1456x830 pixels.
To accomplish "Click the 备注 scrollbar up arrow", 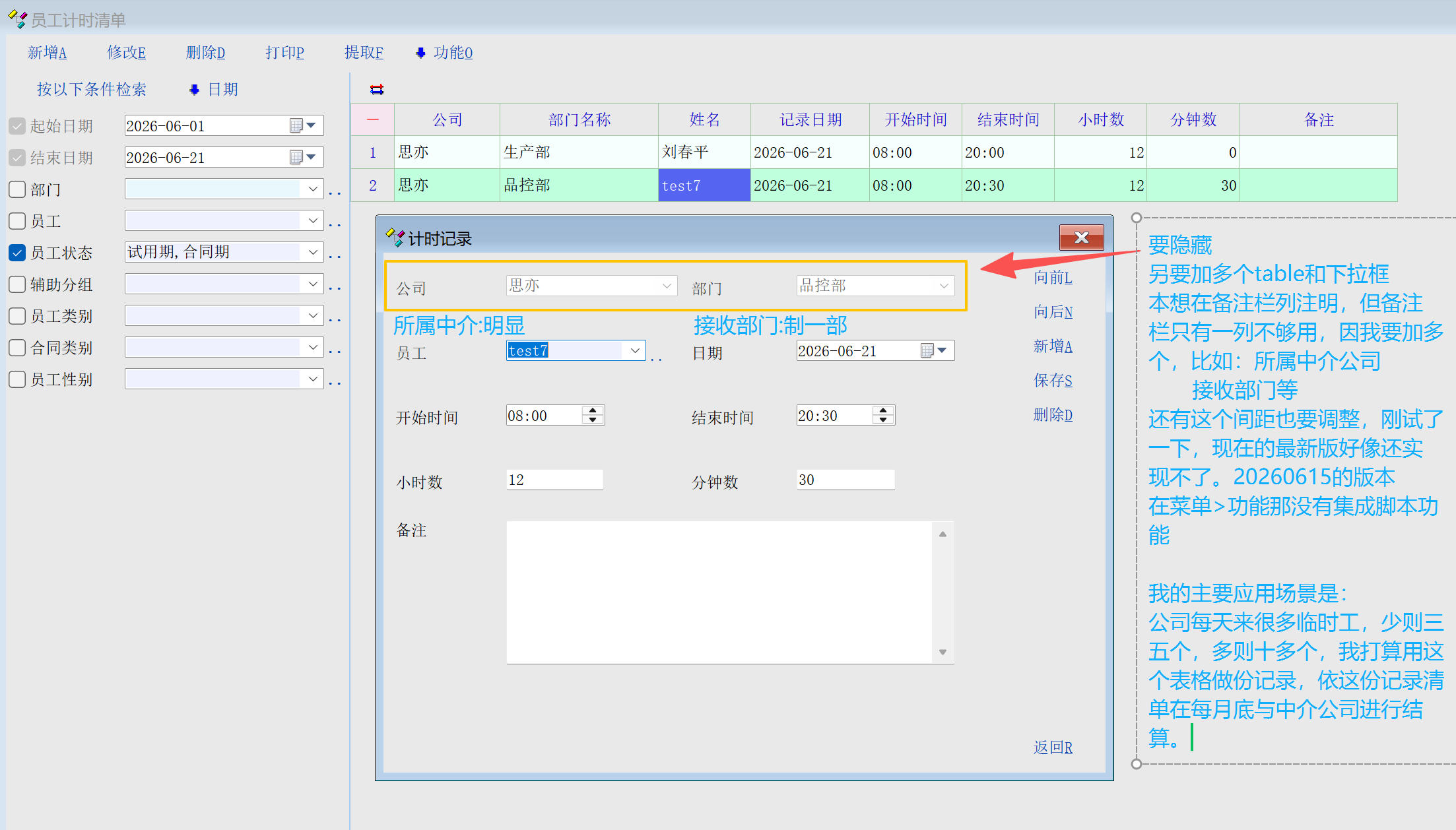I will [943, 534].
